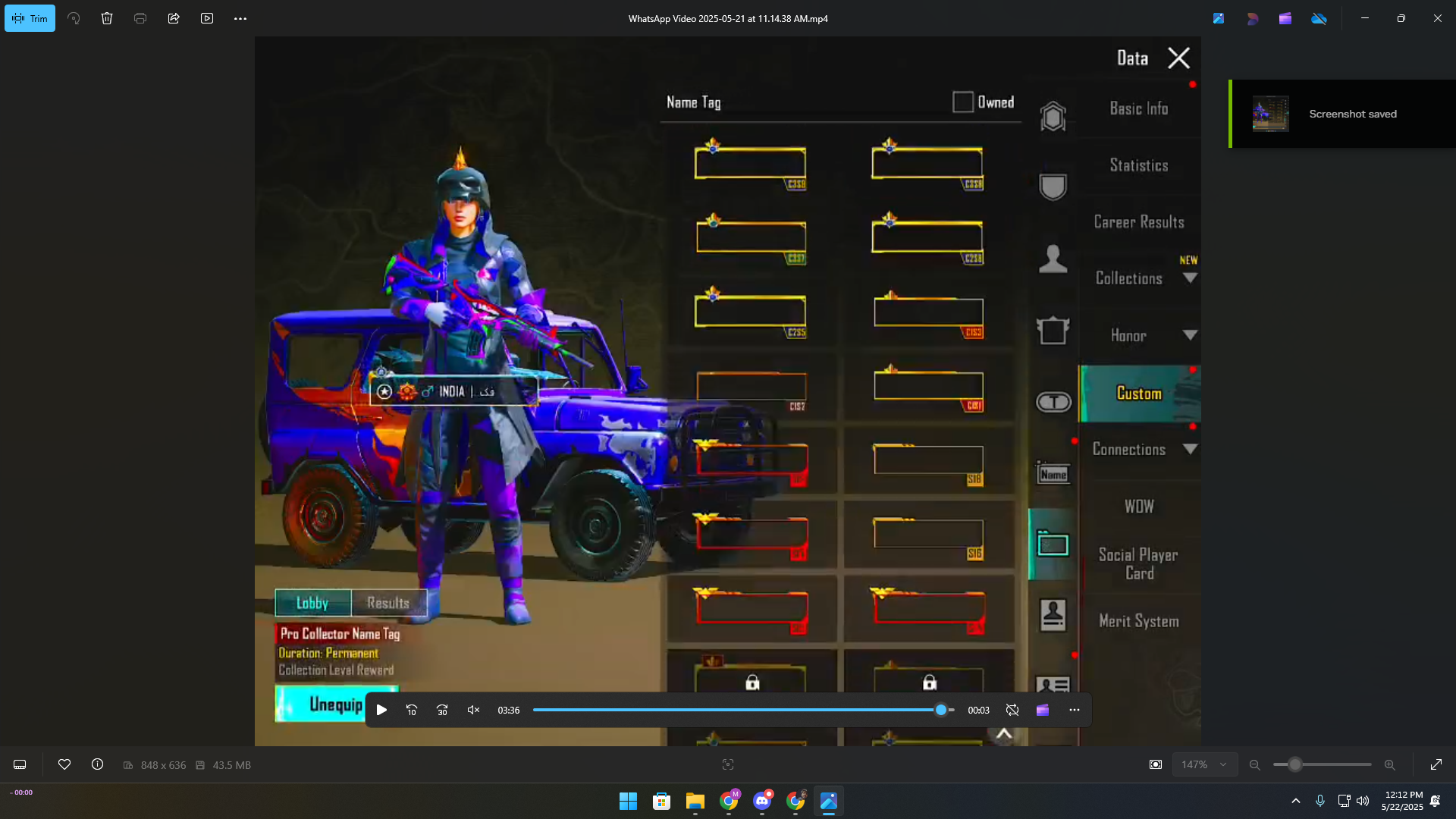Click the zoom out magnifier
This screenshot has height=819, width=1456.
(x=1255, y=765)
